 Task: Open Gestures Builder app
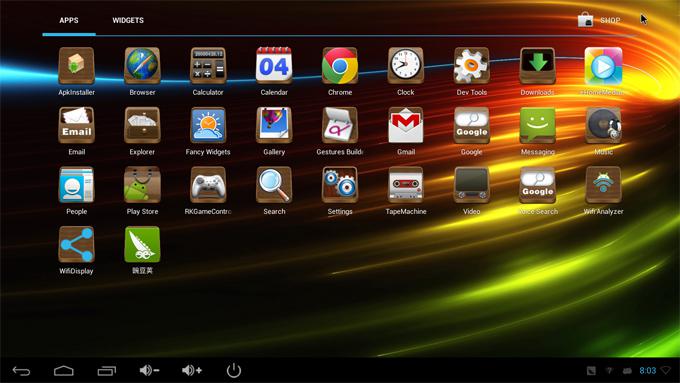coord(340,125)
